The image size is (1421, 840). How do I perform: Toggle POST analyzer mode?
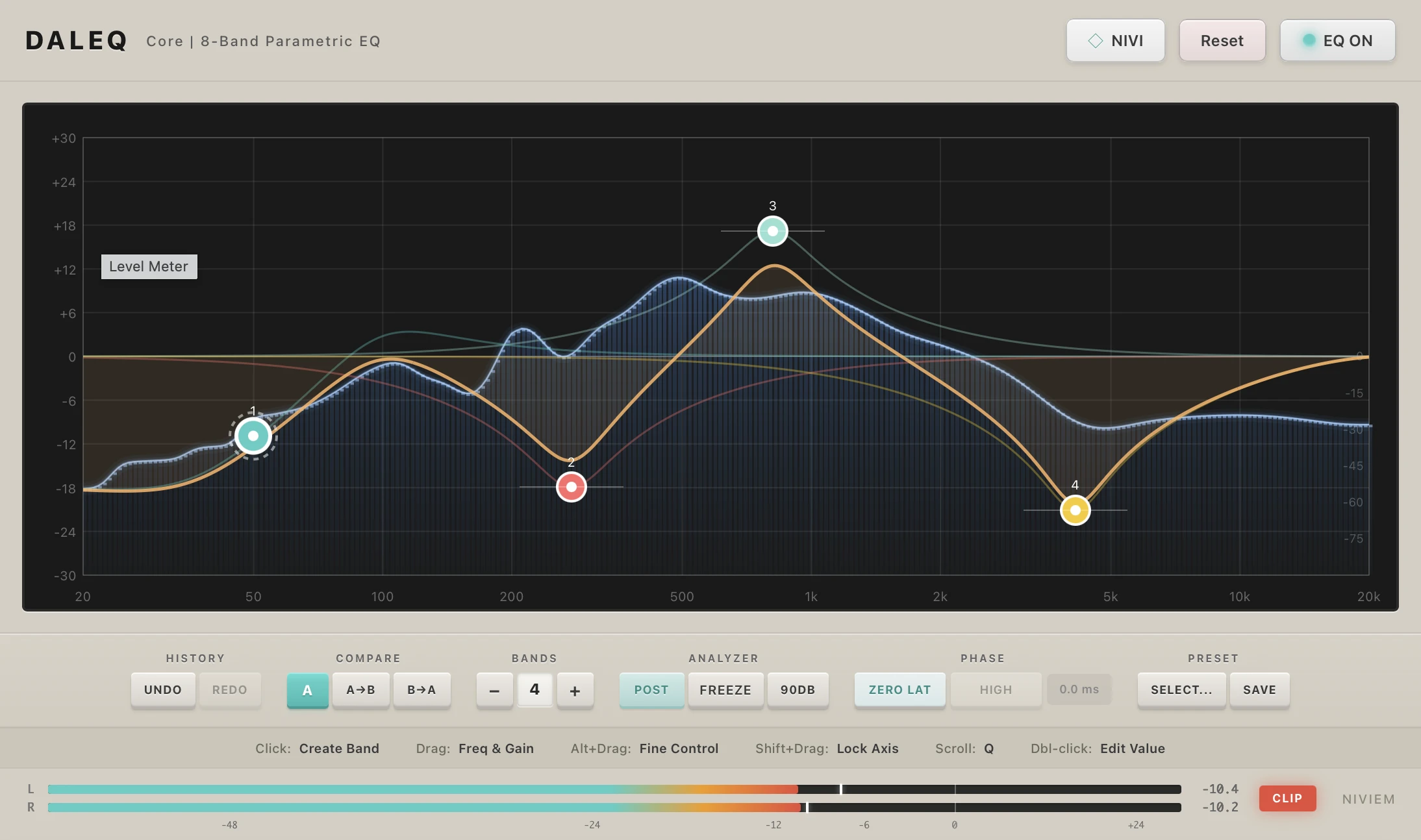651,690
